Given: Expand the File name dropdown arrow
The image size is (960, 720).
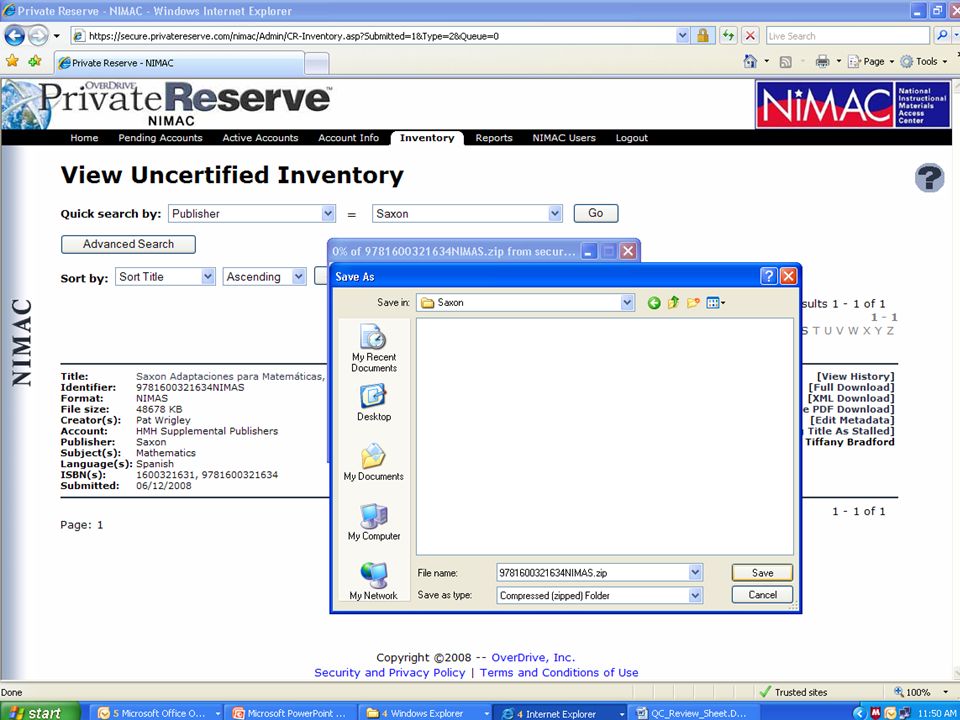Looking at the screenshot, I should (x=695, y=572).
